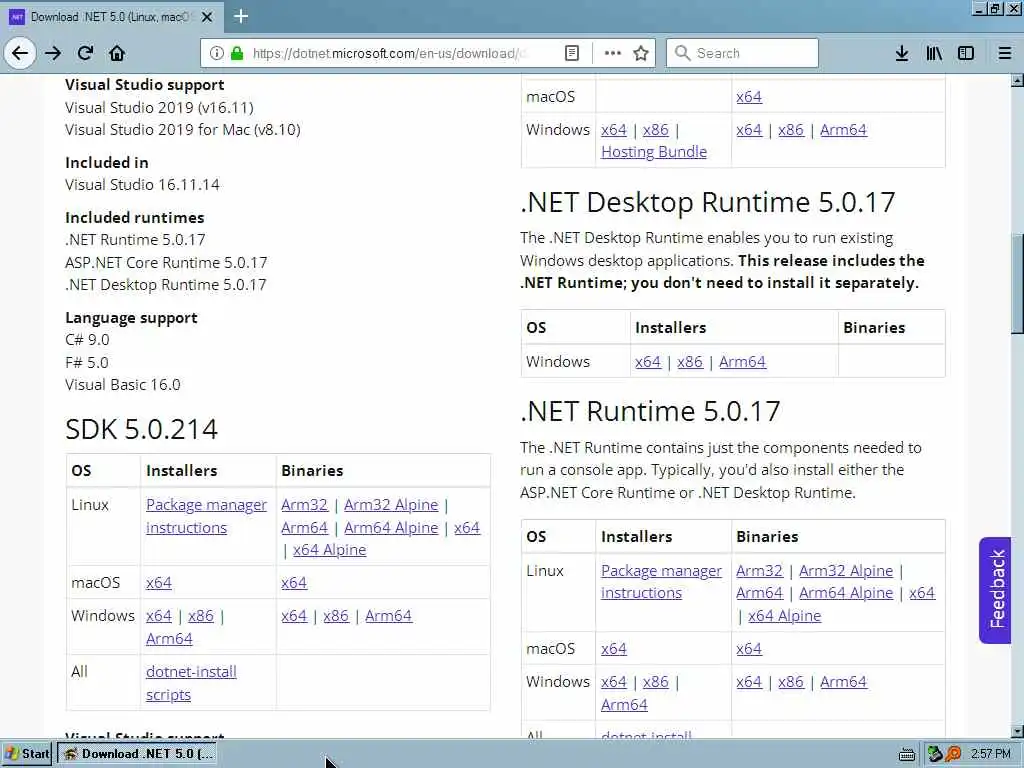Download SDK Windows Arm64 installer
The height and width of the screenshot is (768, 1024).
tap(169, 639)
